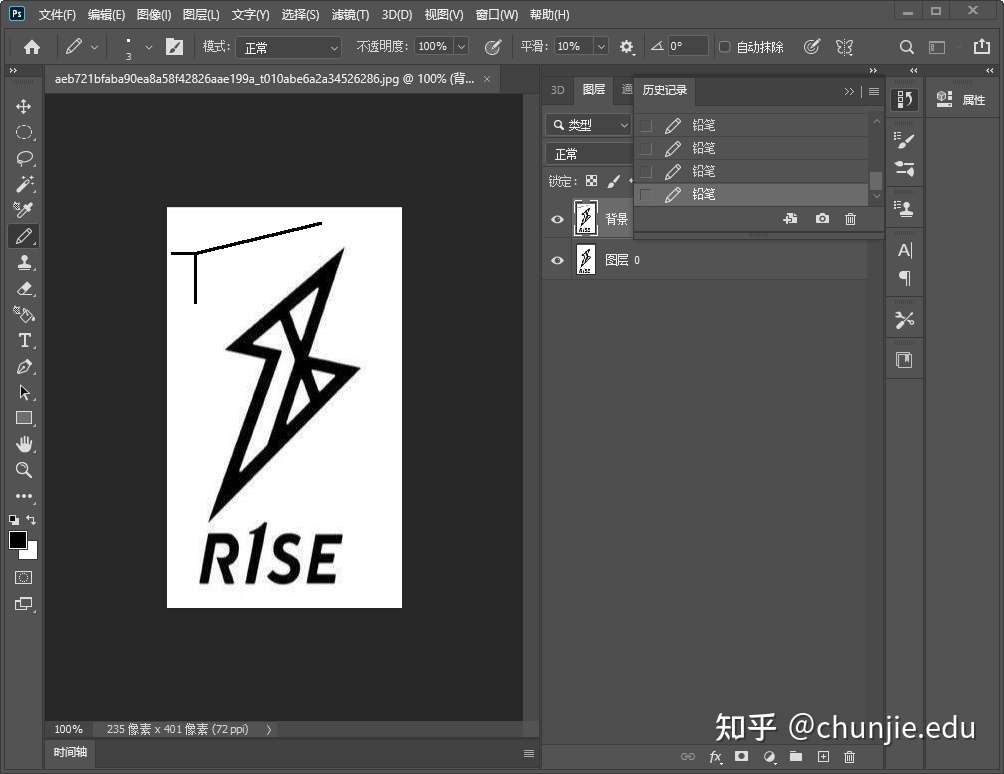Enable the Auto Erase checkbox
1004x774 pixels.
[724, 47]
